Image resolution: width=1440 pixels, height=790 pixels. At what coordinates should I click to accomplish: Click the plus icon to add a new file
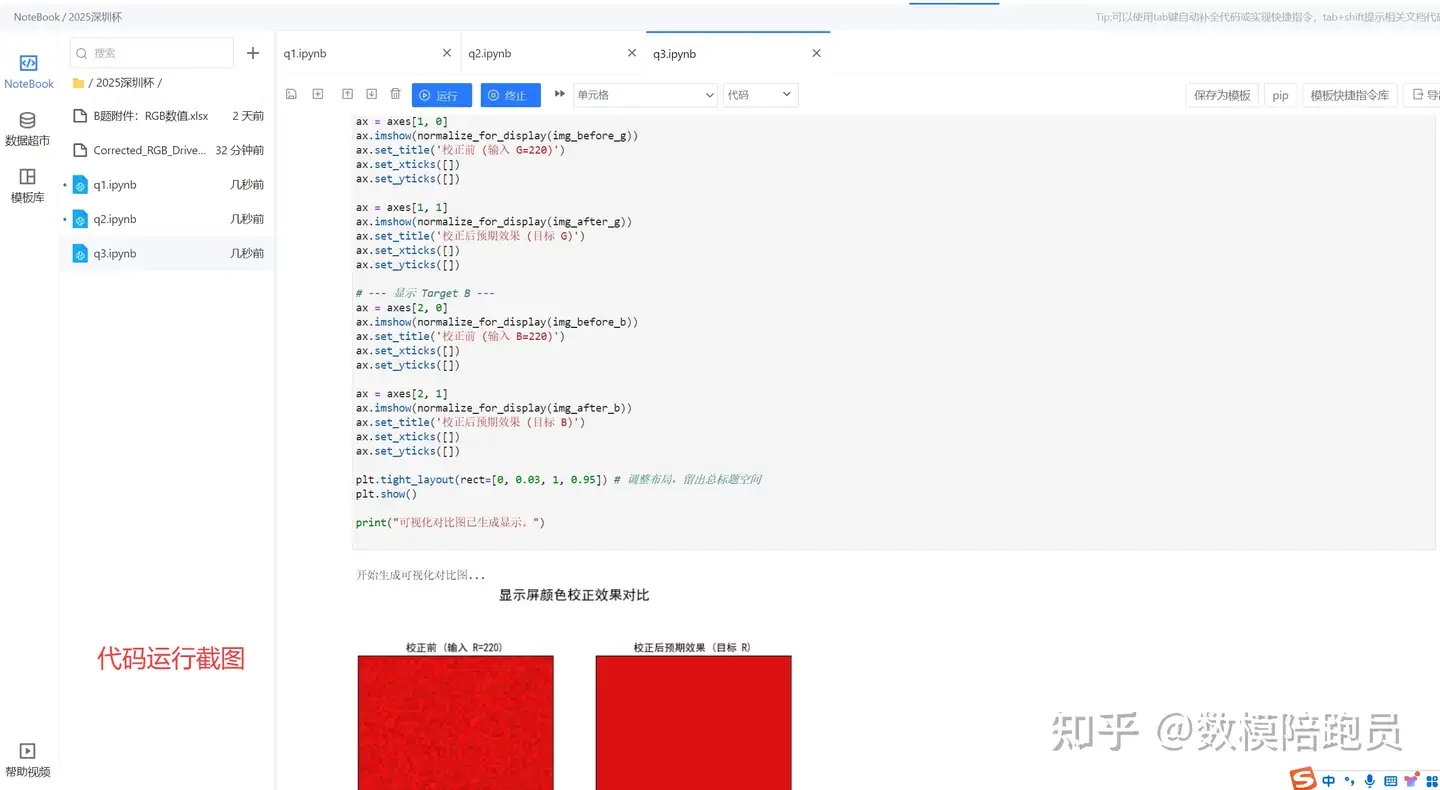[x=253, y=53]
